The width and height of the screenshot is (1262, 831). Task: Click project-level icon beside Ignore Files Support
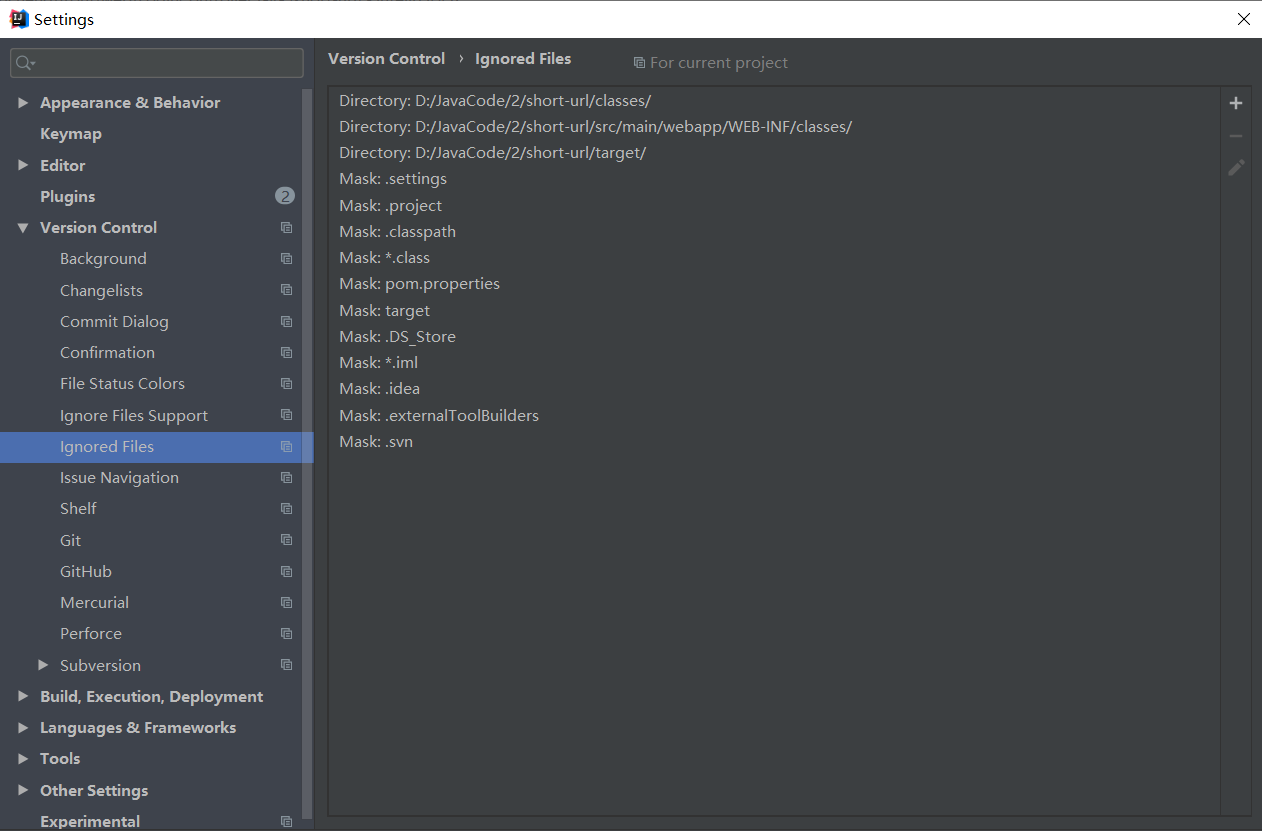[286, 415]
